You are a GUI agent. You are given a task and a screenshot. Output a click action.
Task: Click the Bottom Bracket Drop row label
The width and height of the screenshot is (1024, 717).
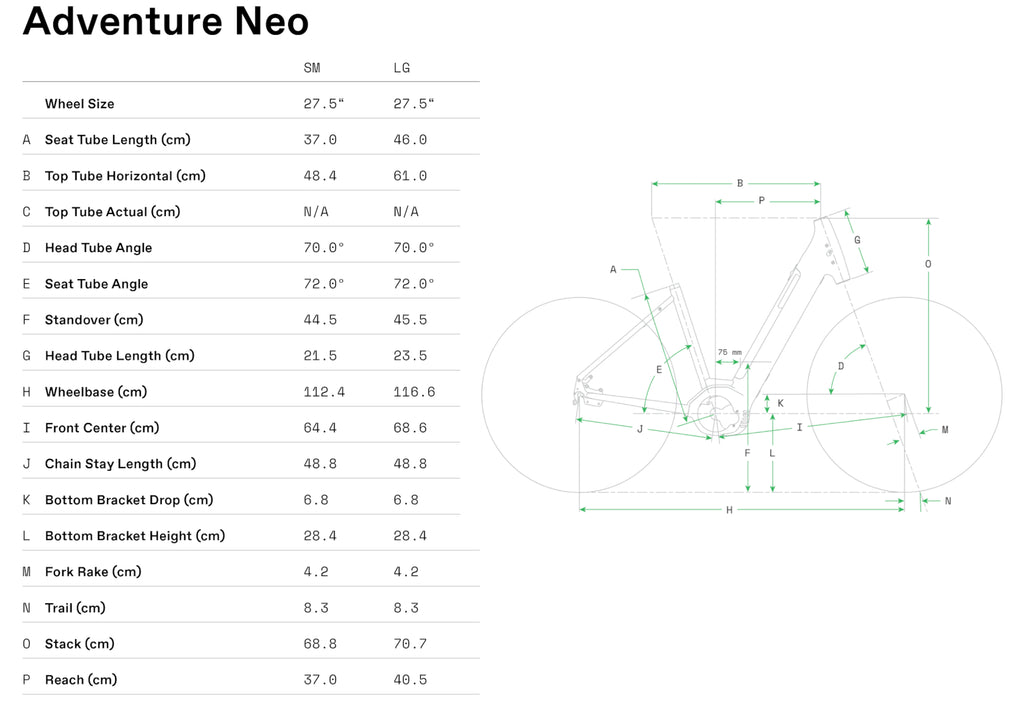click(x=129, y=500)
